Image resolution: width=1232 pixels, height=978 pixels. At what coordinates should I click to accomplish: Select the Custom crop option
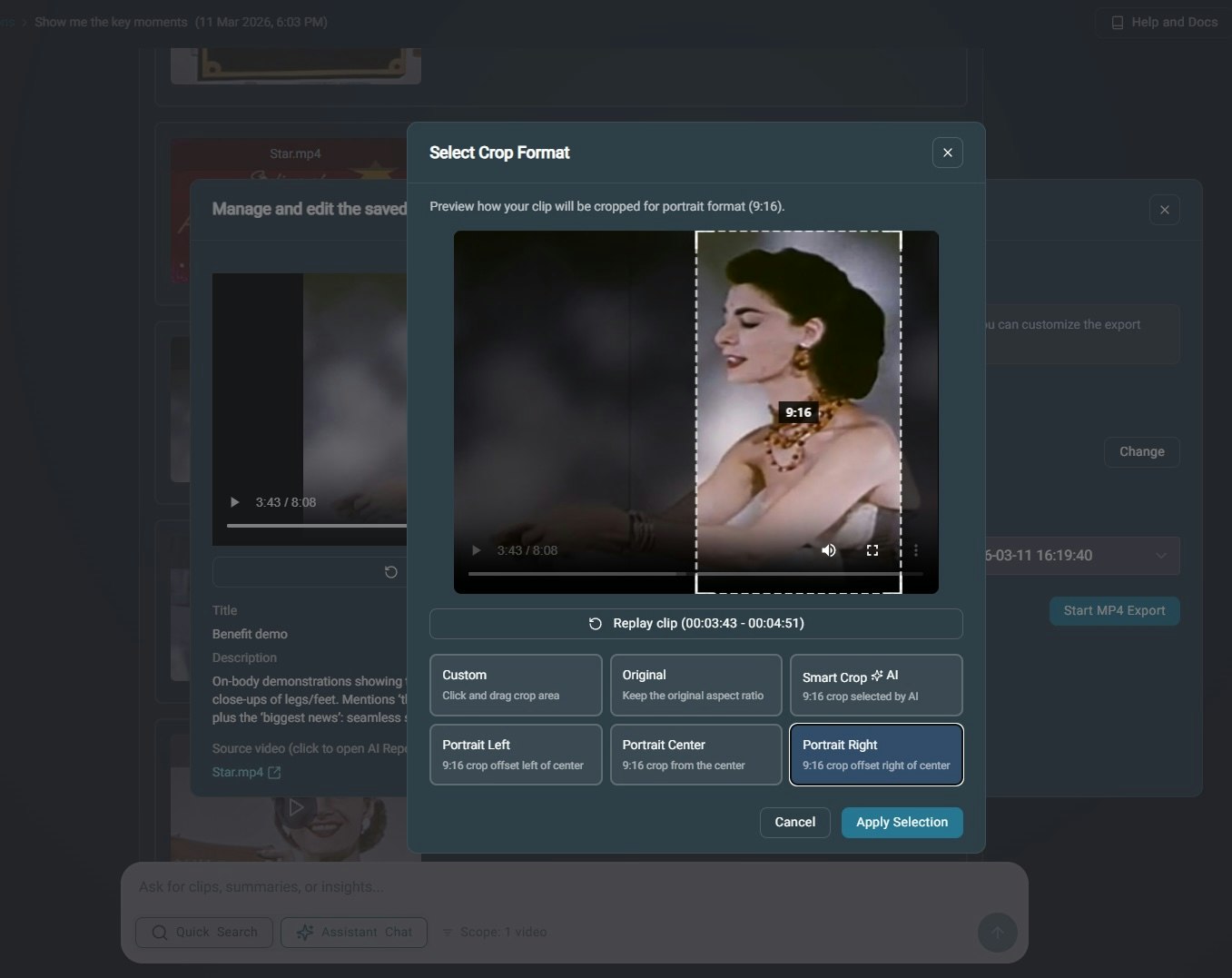[516, 685]
